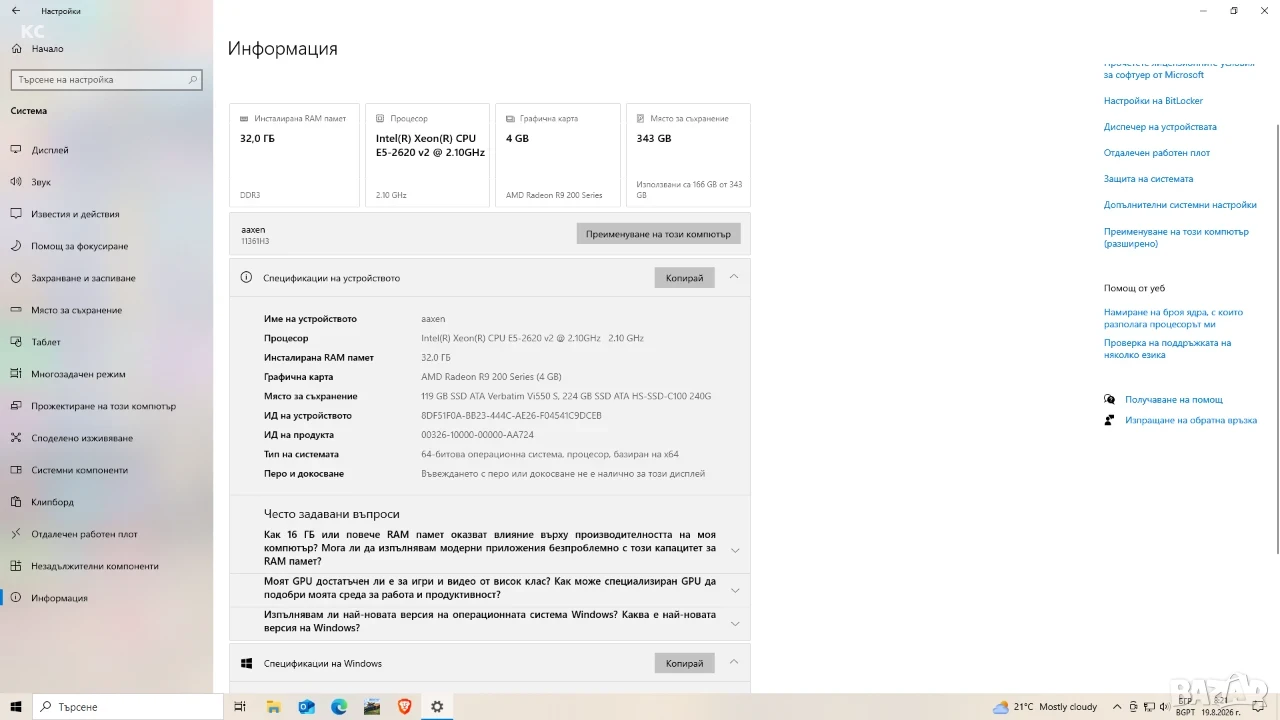Click the taskbar Търсене search box
This screenshot has width=1280, height=720.
128,707
